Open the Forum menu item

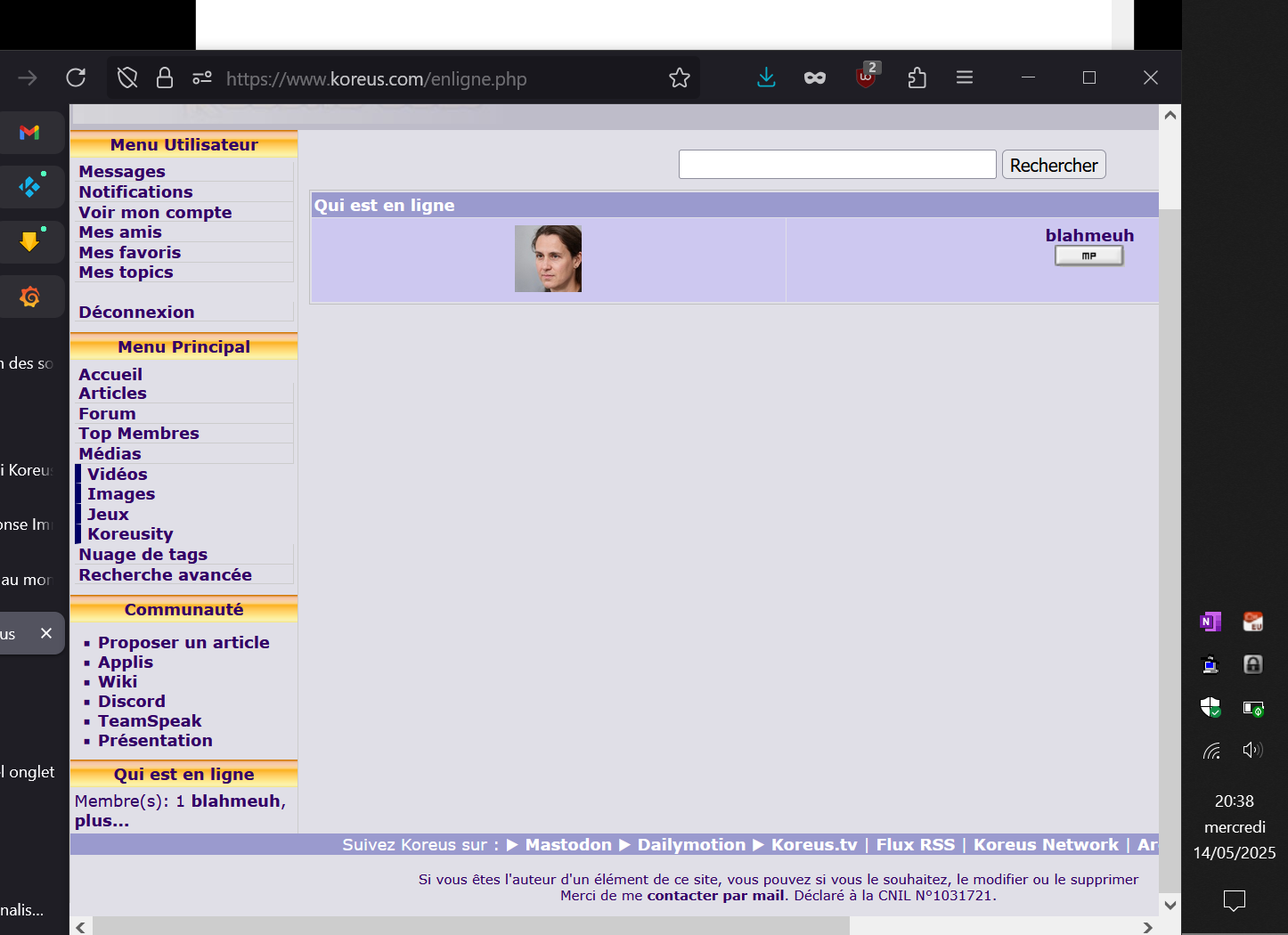pos(107,414)
